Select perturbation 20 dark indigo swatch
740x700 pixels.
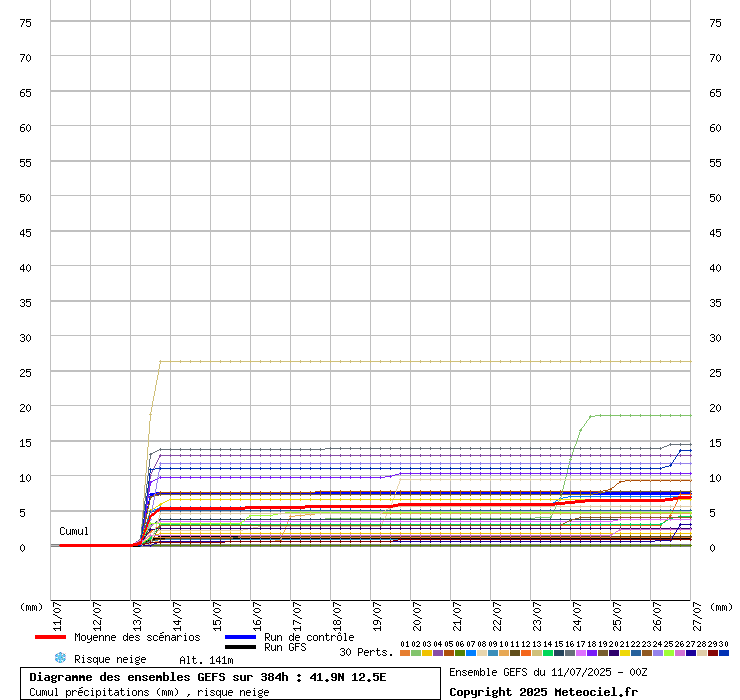pyautogui.click(x=614, y=653)
